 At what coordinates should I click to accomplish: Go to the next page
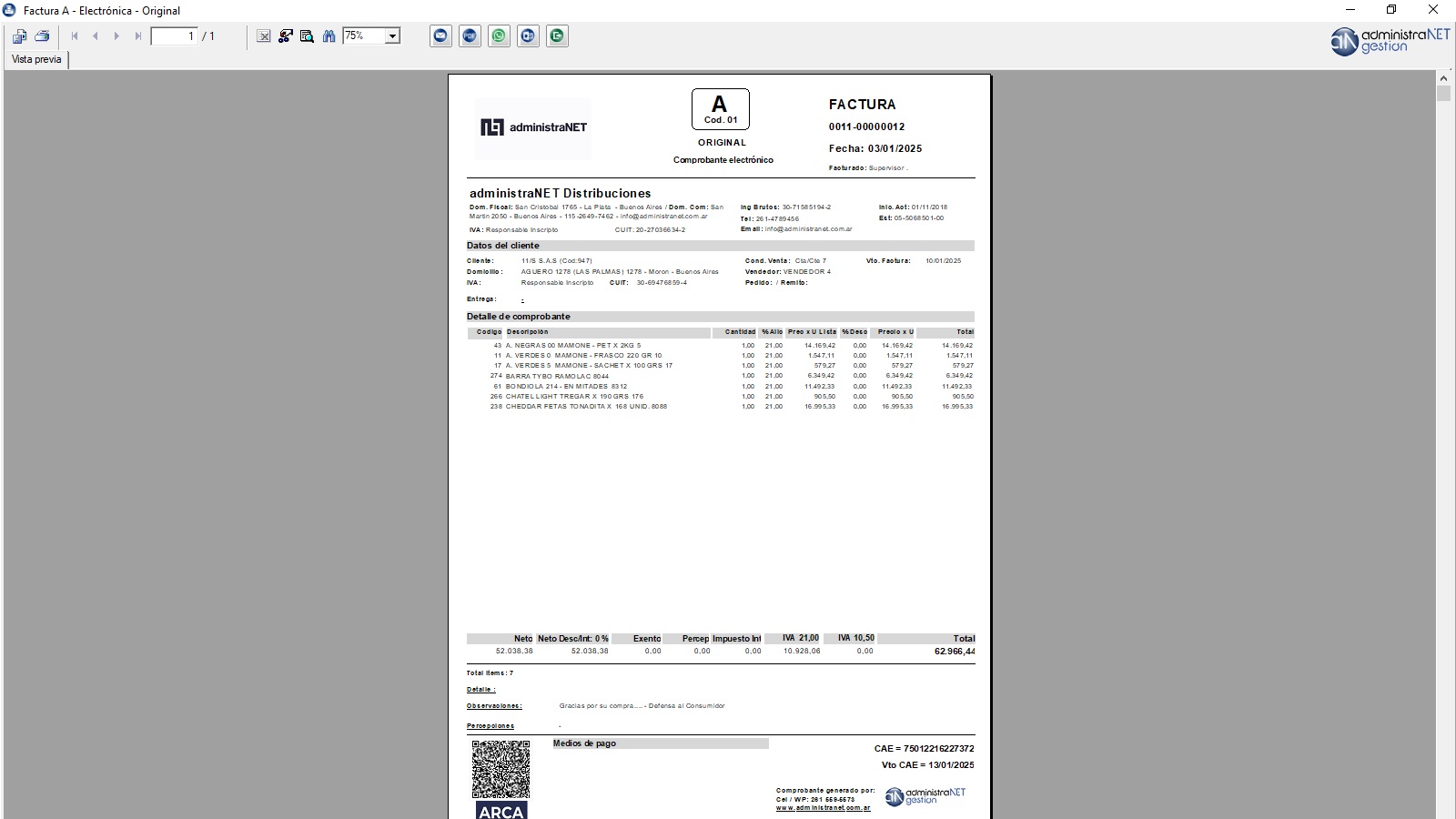click(x=116, y=36)
